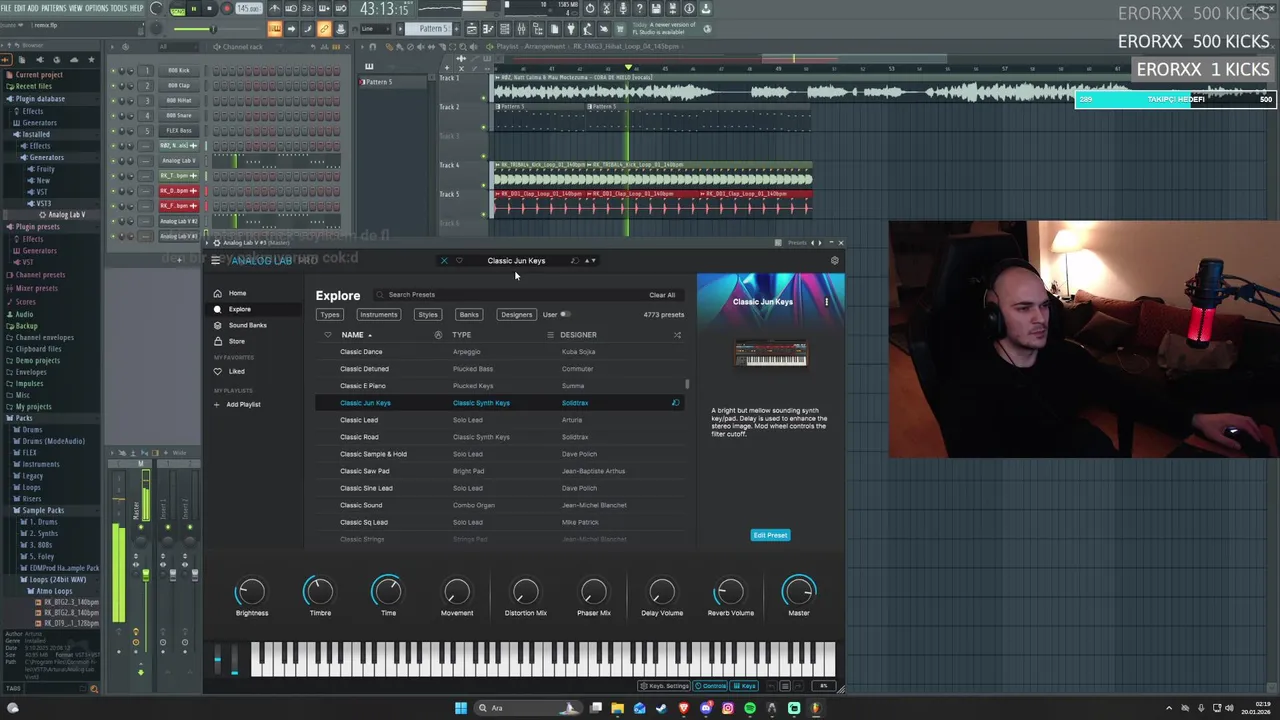Open Brave browser from the taskbar
1280x720 pixels.
pyautogui.click(x=684, y=708)
